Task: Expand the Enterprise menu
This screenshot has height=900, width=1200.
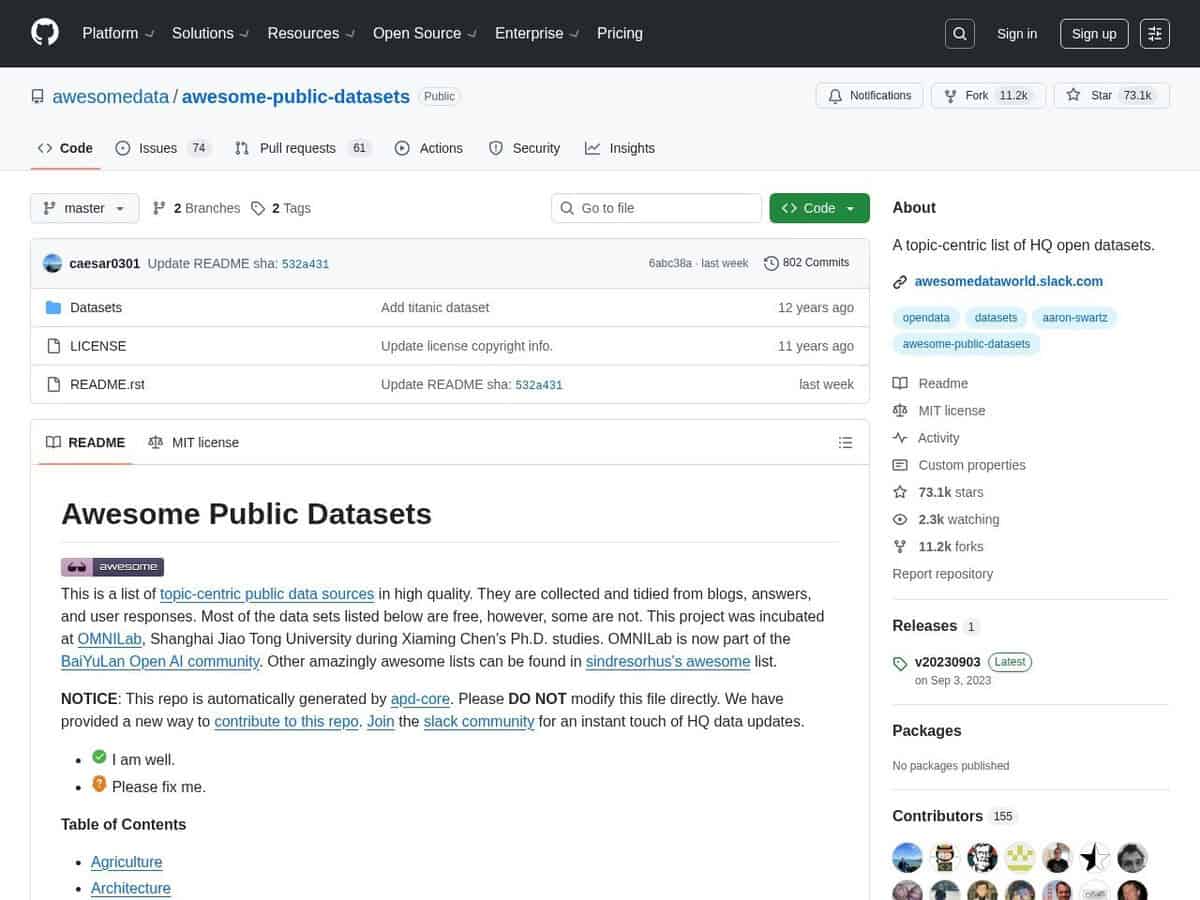Action: click(x=537, y=33)
